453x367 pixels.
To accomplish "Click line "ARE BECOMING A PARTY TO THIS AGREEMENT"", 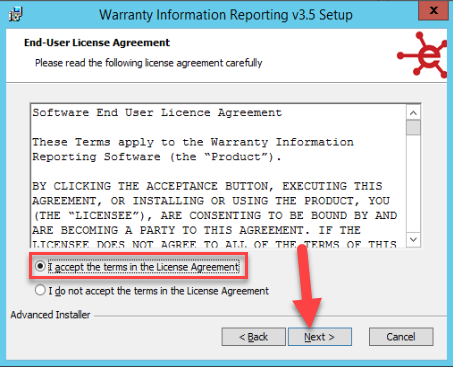I will point(196,230).
